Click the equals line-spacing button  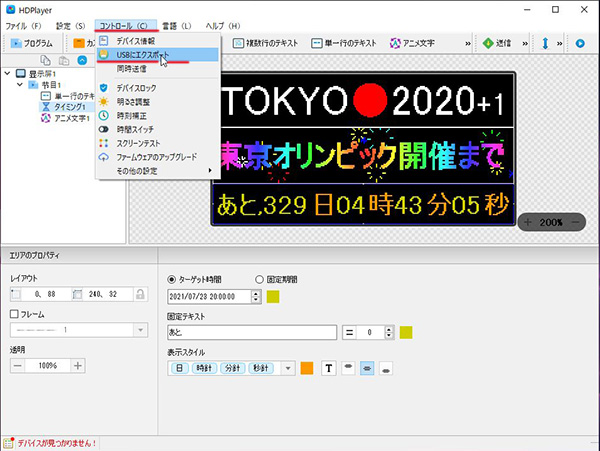click(349, 332)
